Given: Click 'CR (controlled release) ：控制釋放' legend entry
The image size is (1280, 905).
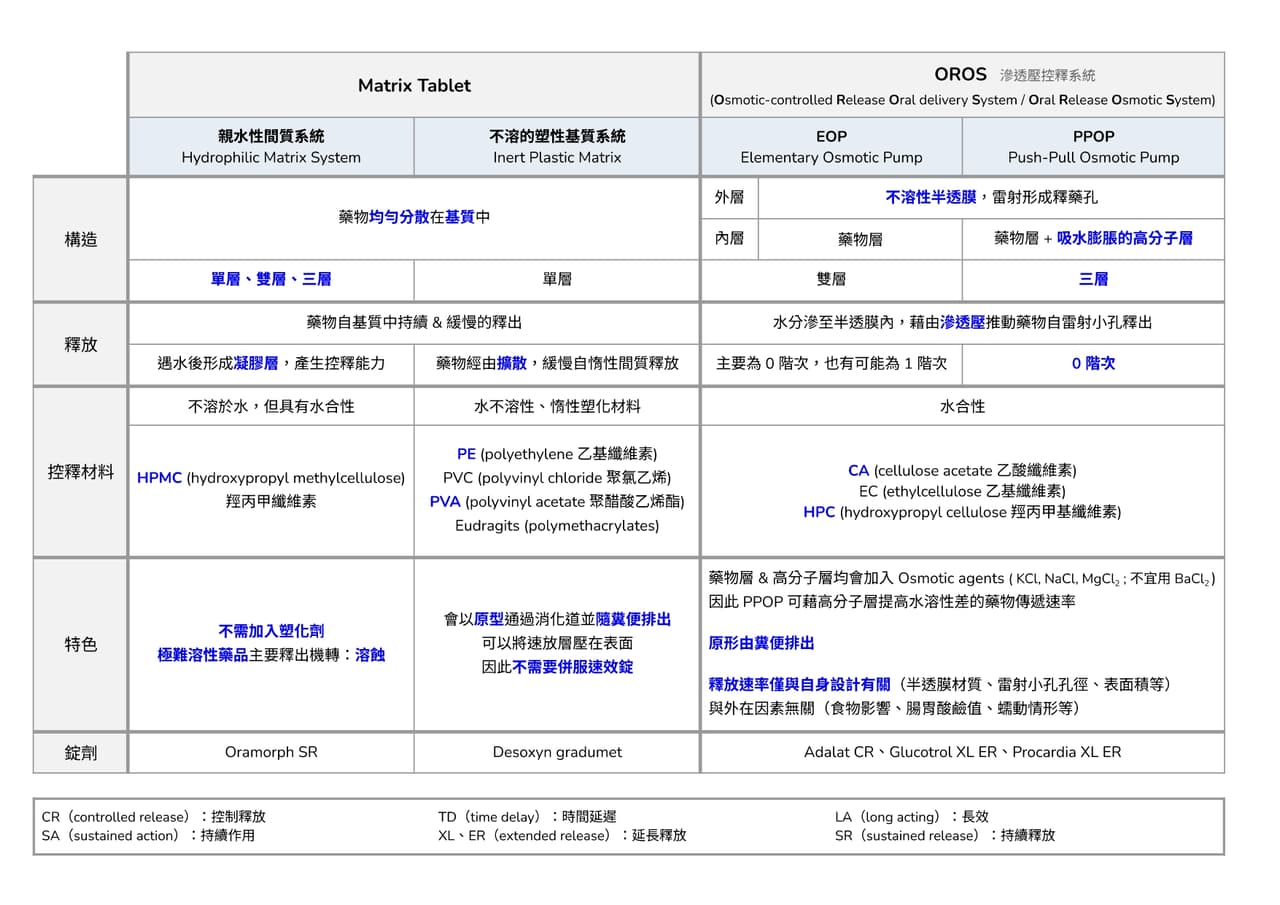Looking at the screenshot, I should coord(154,817).
